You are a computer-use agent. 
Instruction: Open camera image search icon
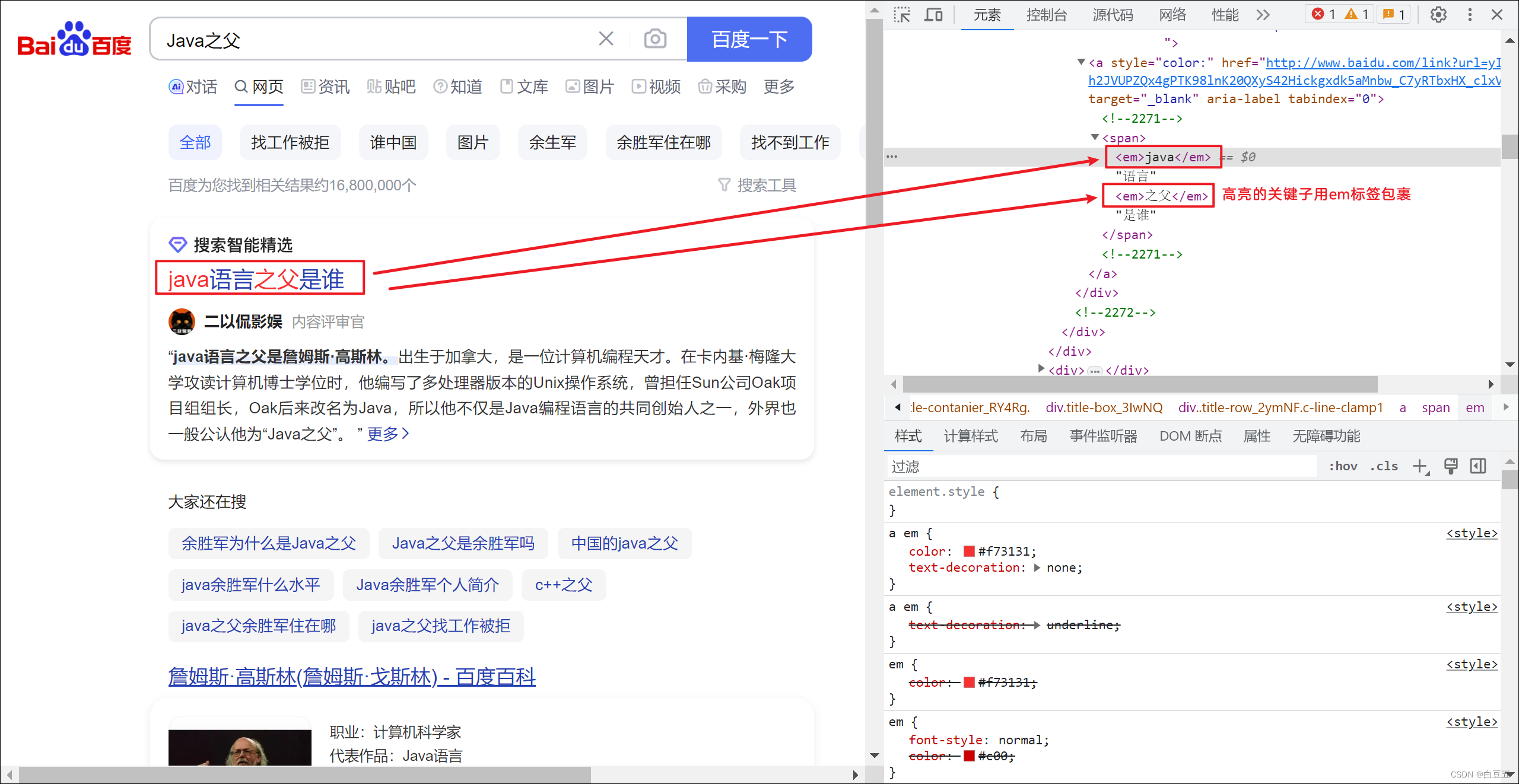point(655,39)
